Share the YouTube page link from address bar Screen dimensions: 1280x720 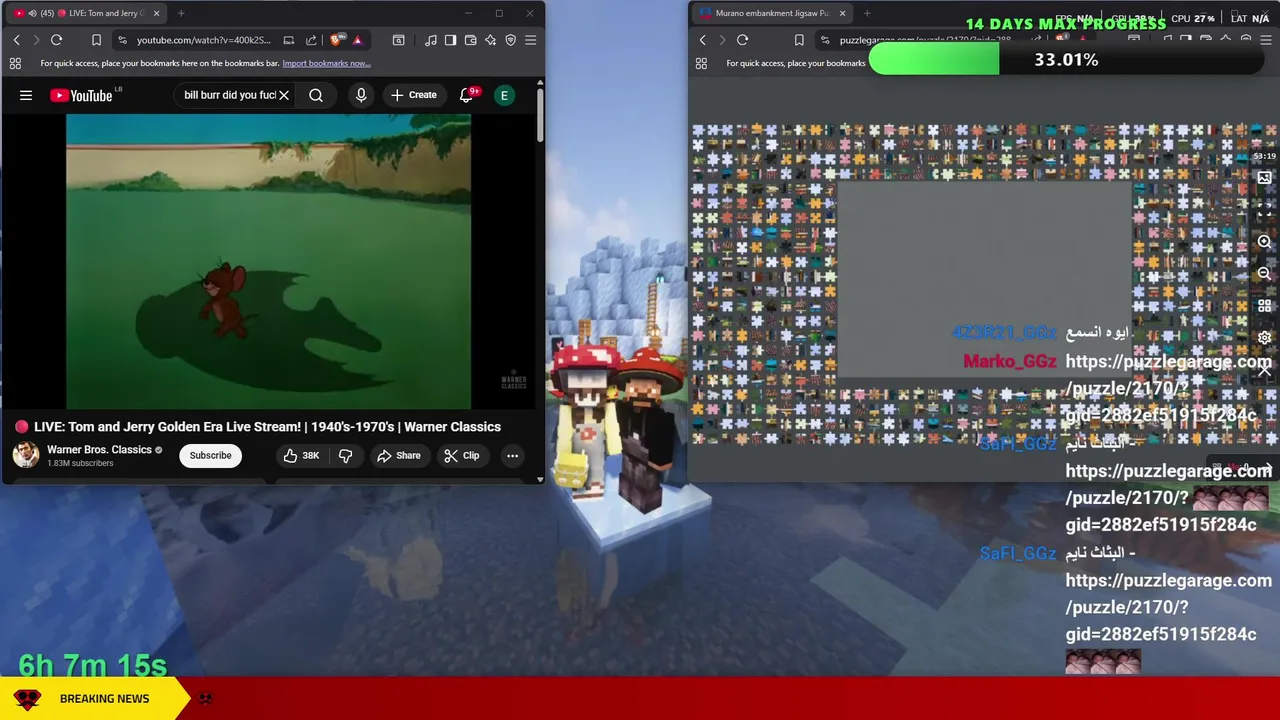click(311, 40)
